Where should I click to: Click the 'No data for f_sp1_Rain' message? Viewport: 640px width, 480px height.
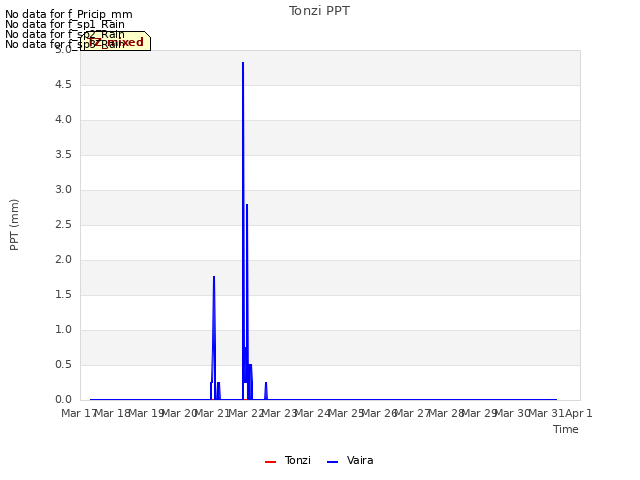coord(65,24)
